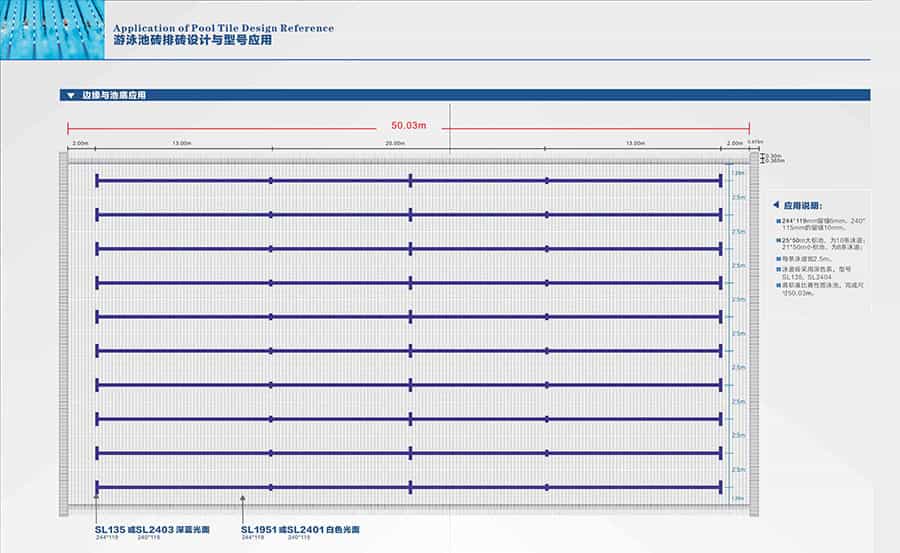Click Application of Pool Tile Design Reference heading
Screen dimensions: 900x553
(x=223, y=29)
